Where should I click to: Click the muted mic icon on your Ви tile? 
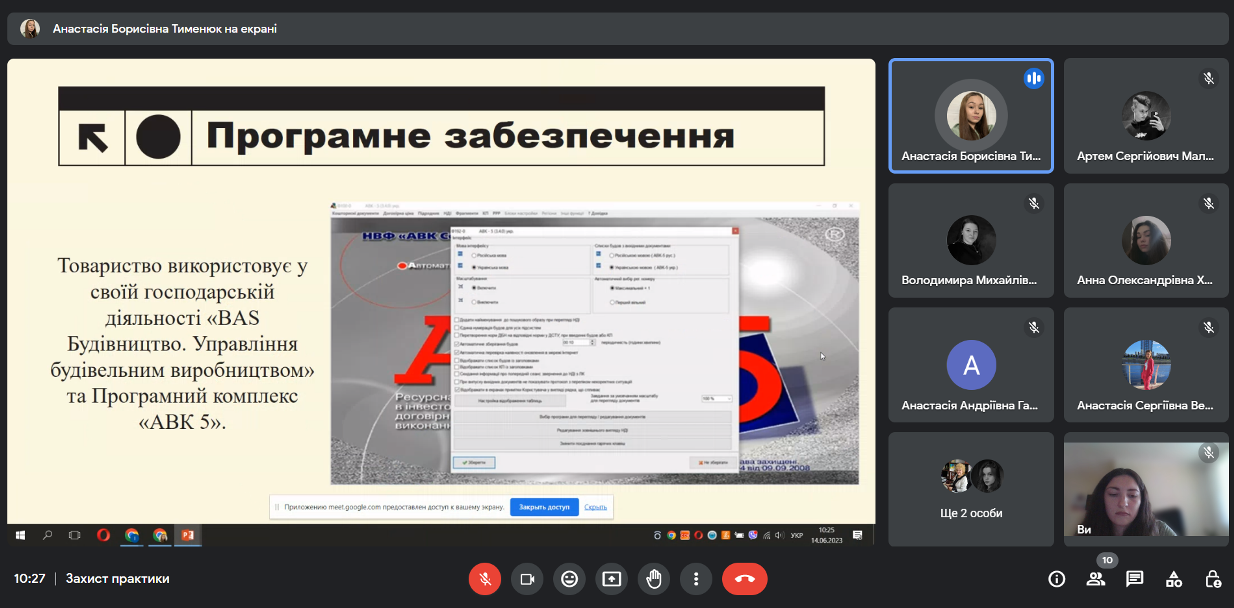tap(1209, 453)
